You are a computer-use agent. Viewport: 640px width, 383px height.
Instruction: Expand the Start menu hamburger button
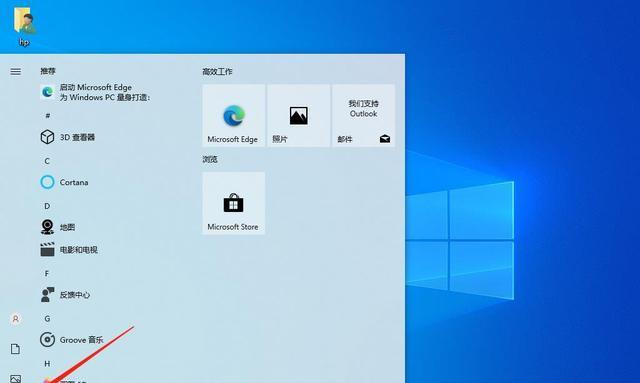(x=16, y=72)
